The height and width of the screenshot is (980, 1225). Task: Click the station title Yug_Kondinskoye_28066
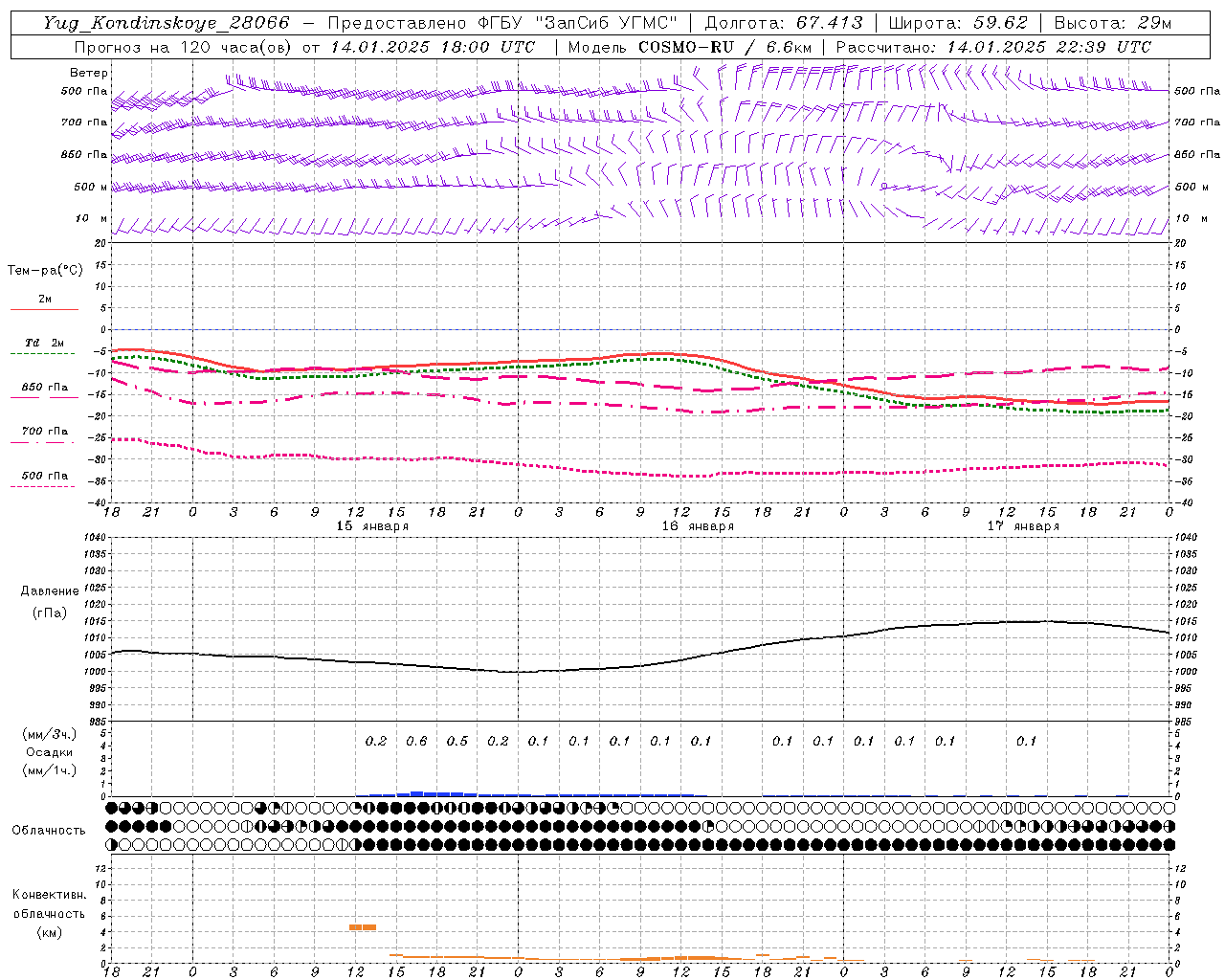pos(166,23)
